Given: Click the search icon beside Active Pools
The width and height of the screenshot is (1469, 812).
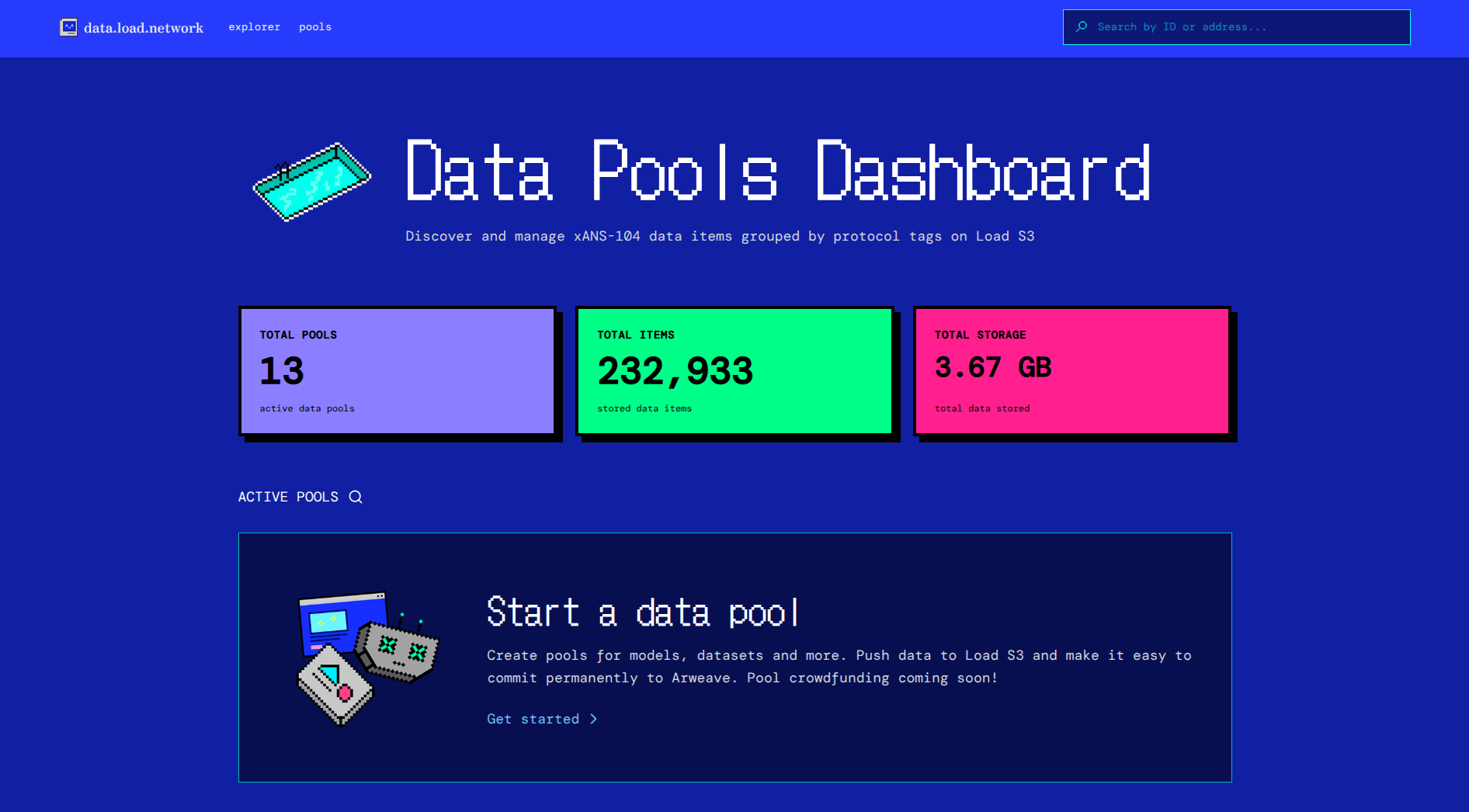Looking at the screenshot, I should [x=356, y=497].
